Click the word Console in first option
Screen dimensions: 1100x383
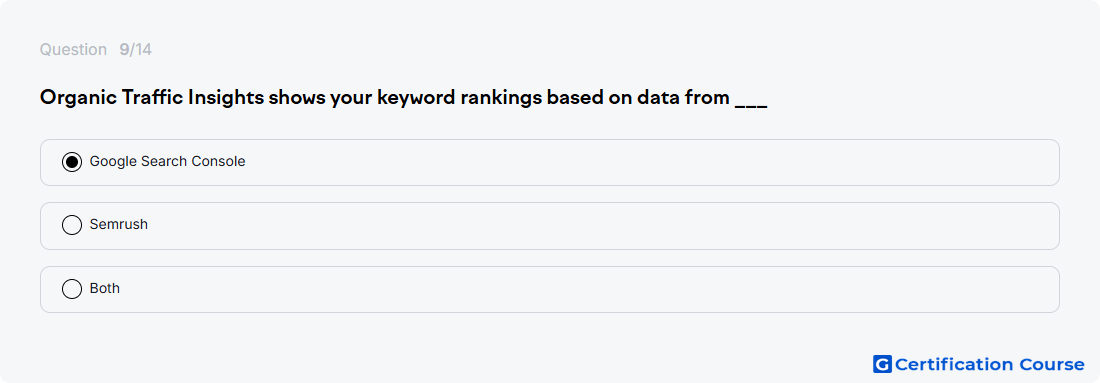(x=221, y=161)
